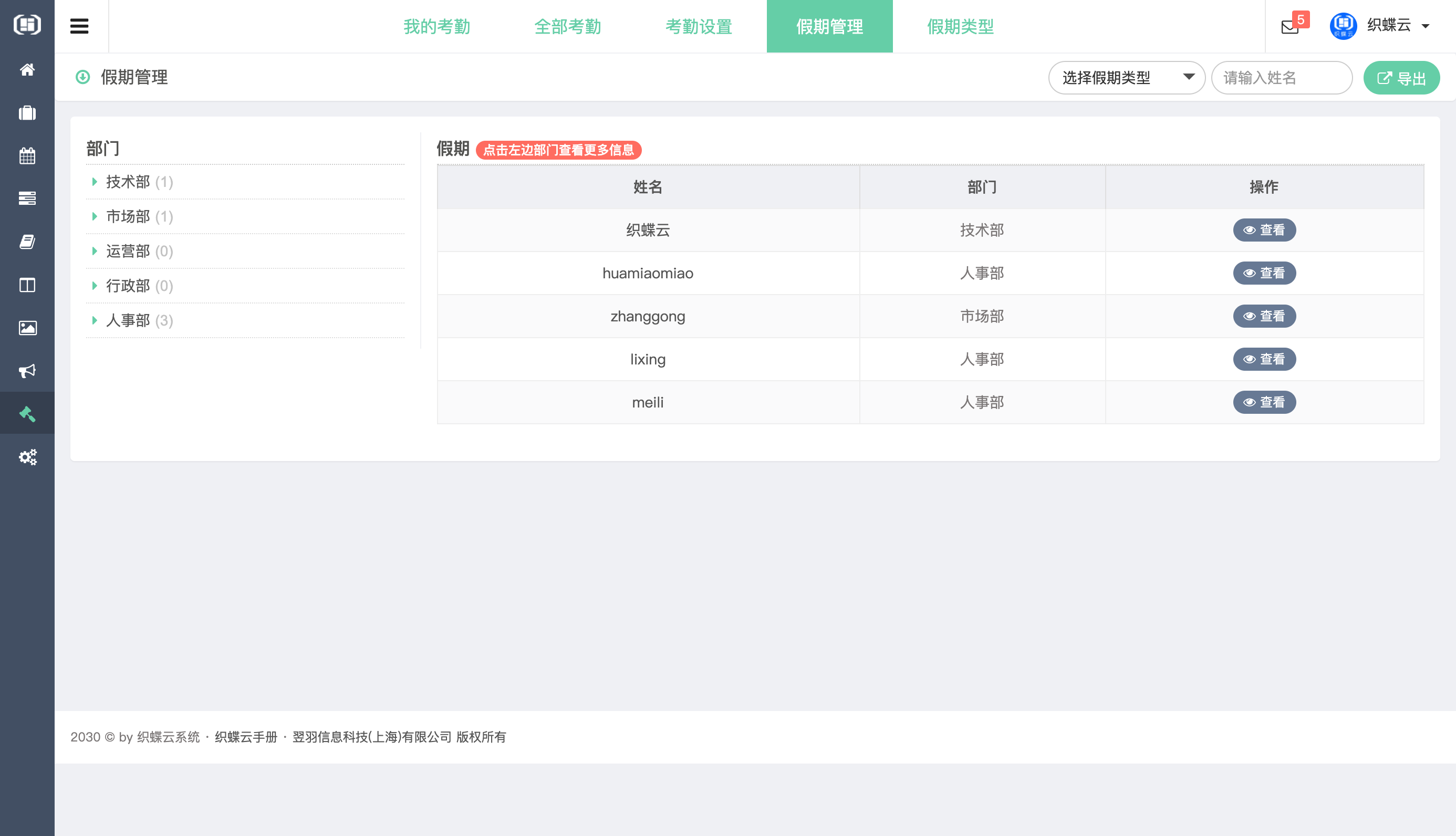Click the gears settings sidebar icon
Viewport: 1456px width, 836px height.
27,457
